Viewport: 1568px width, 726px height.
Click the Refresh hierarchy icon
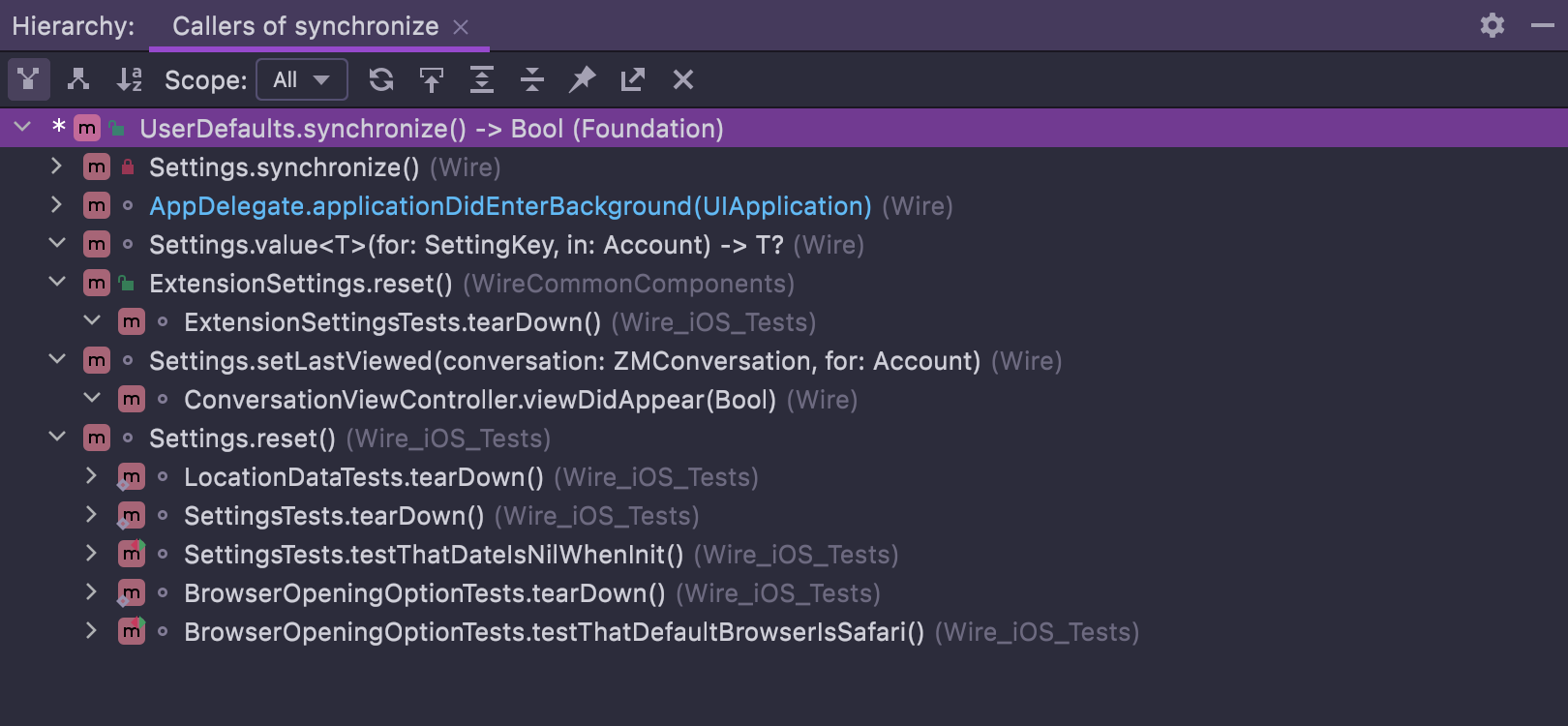pos(381,79)
